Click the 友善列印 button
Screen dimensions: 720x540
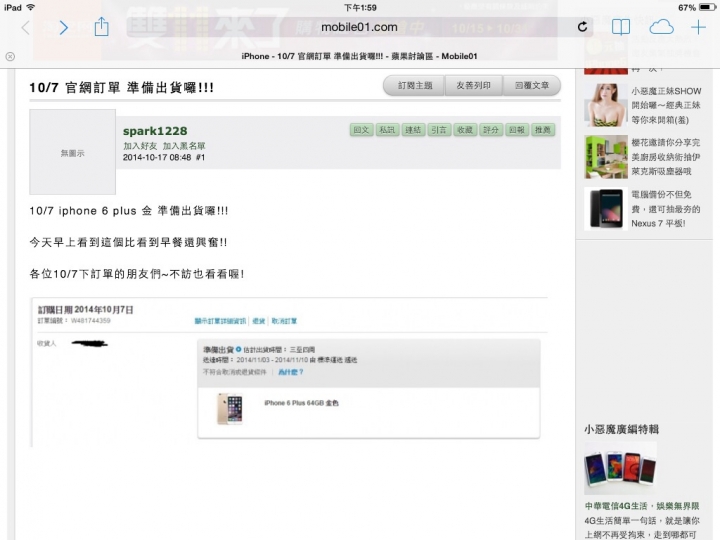(x=473, y=85)
